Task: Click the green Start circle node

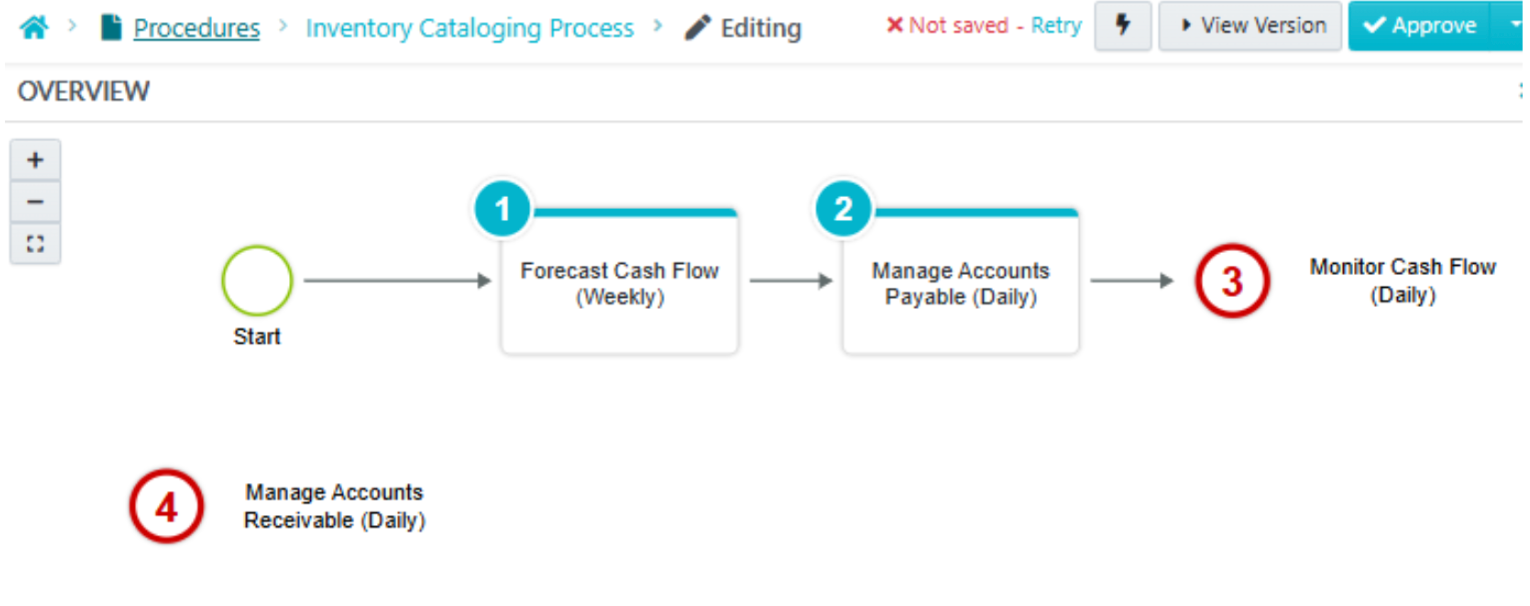Action: [x=256, y=281]
